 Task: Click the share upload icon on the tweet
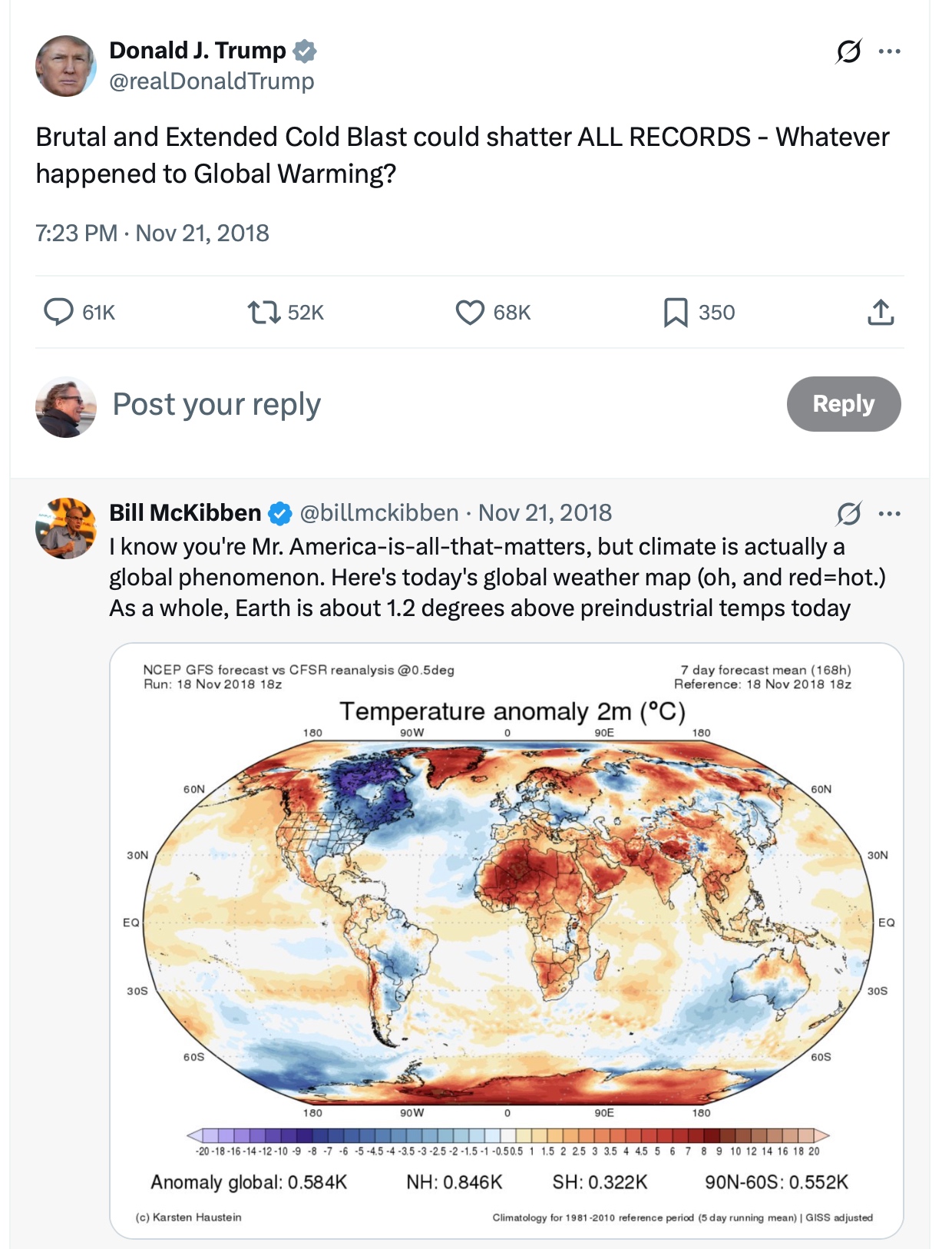point(881,312)
